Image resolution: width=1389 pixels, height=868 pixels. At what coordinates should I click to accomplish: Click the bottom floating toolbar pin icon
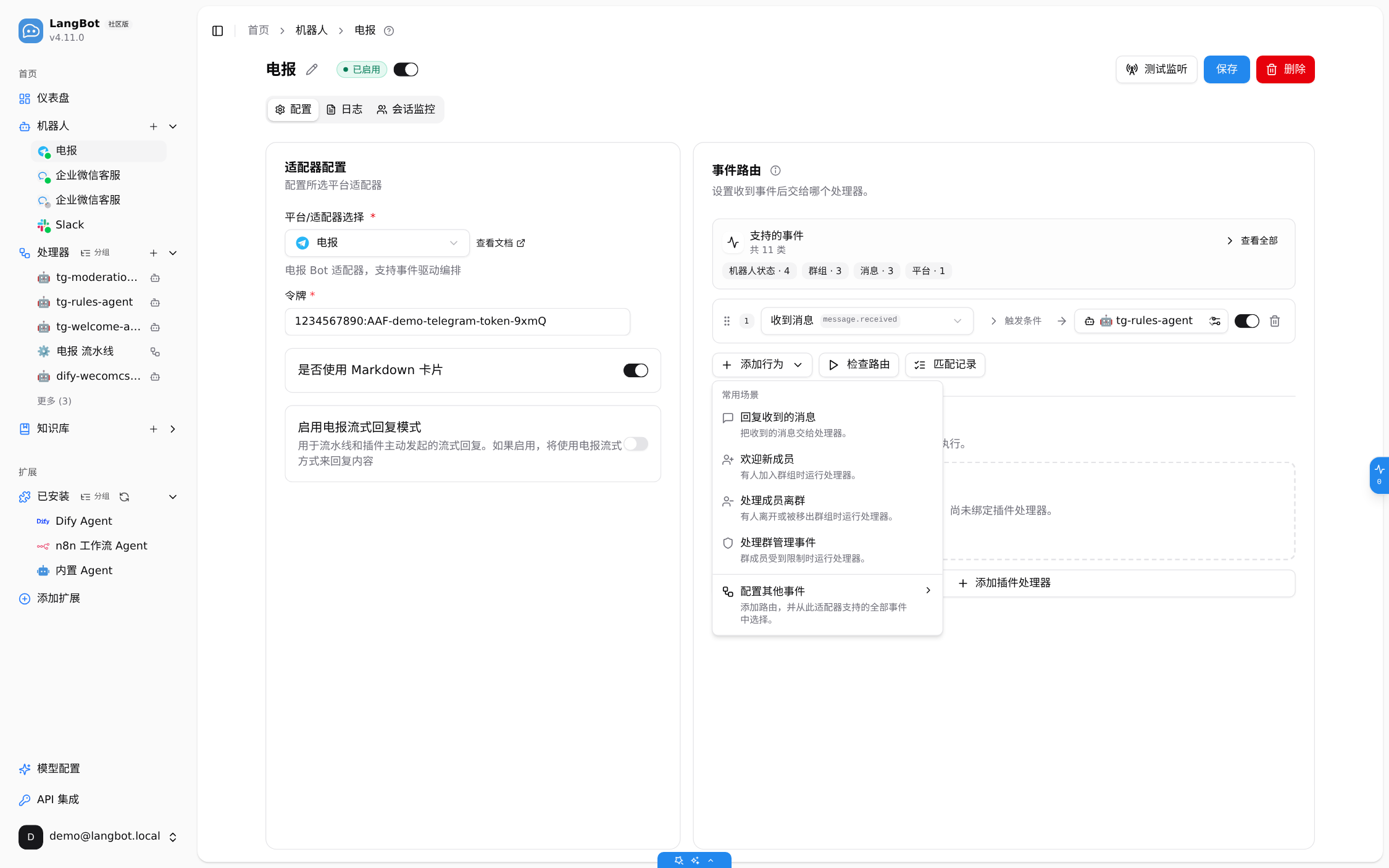pos(678,861)
